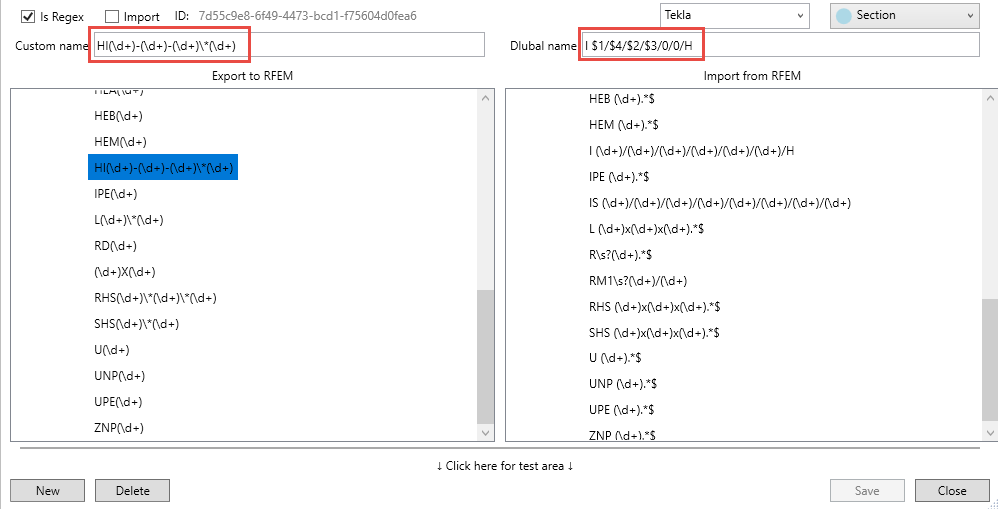998x509 pixels.
Task: Uncheck the Is Regex checkbox
Action: tap(28, 17)
